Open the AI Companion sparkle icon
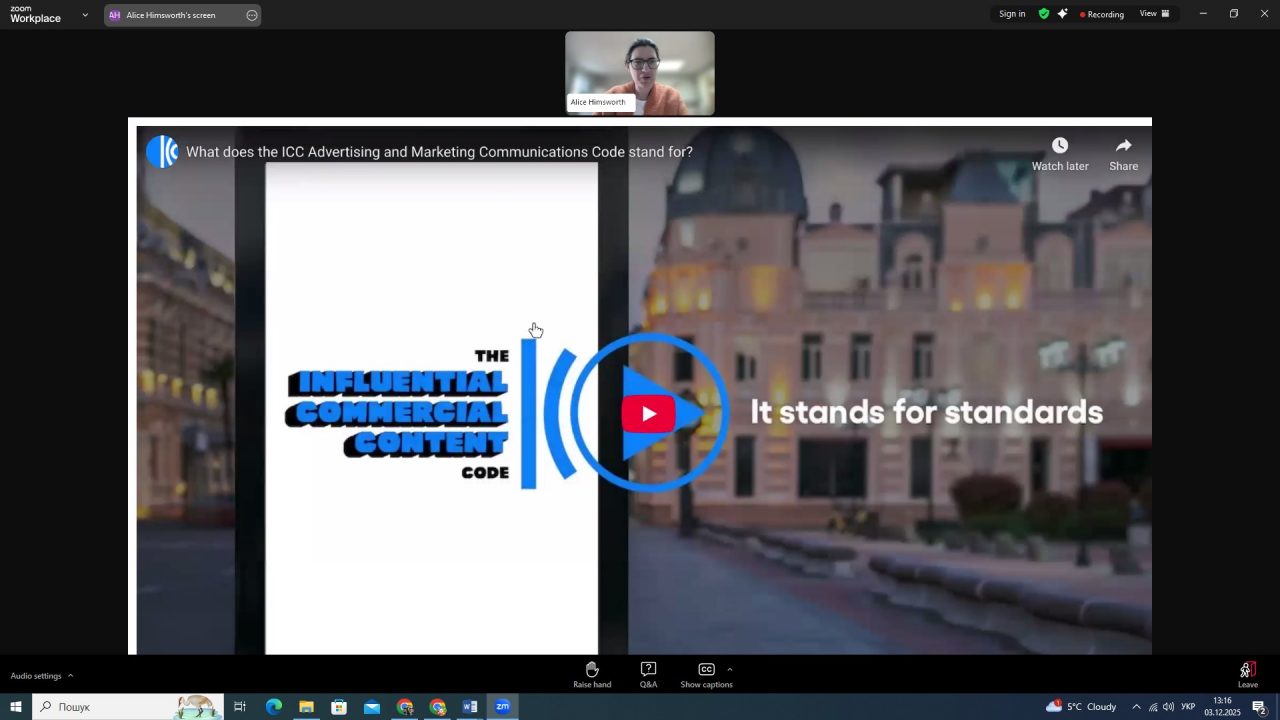 [1062, 14]
